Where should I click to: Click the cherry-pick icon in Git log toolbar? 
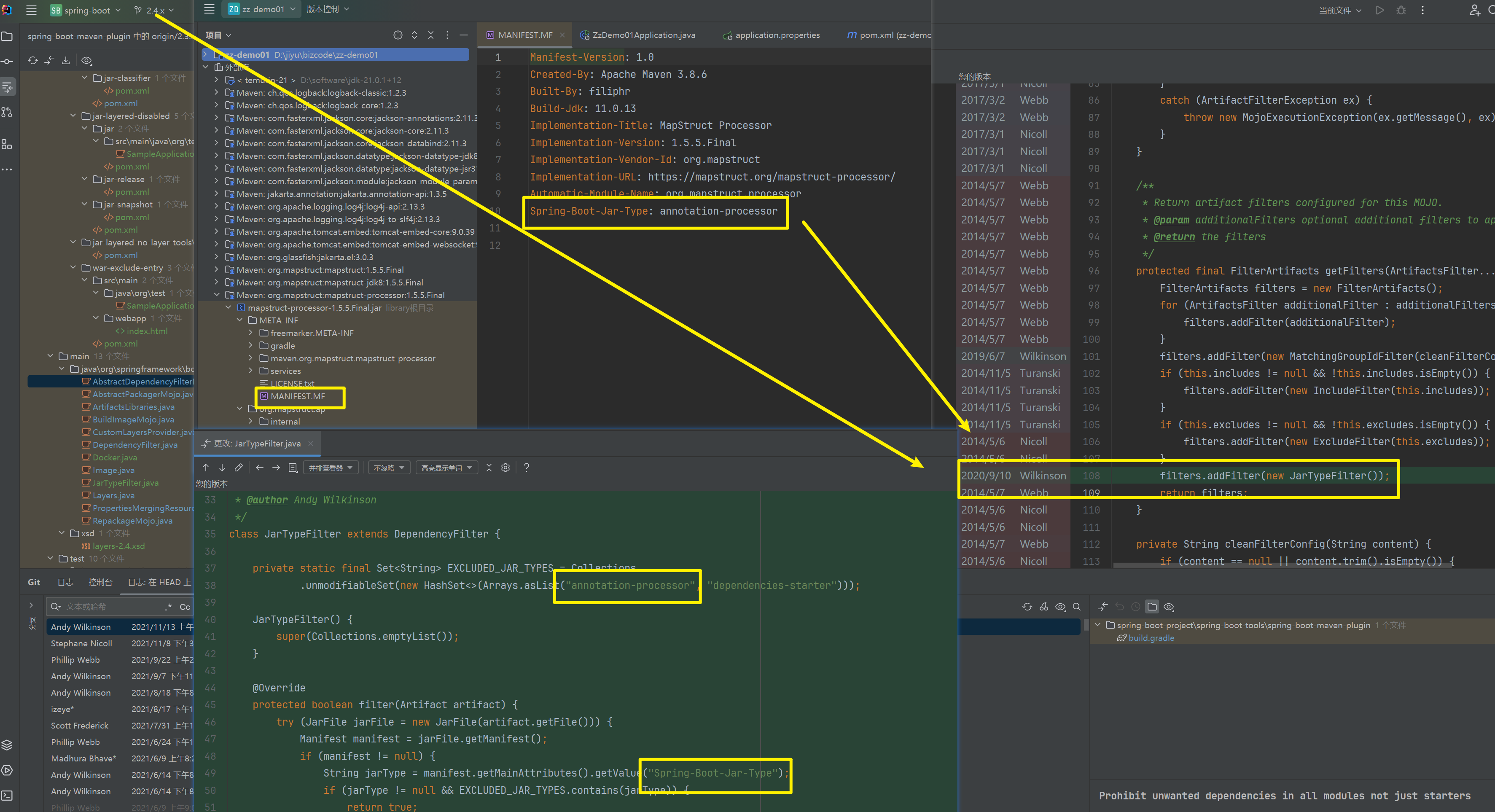click(1044, 607)
